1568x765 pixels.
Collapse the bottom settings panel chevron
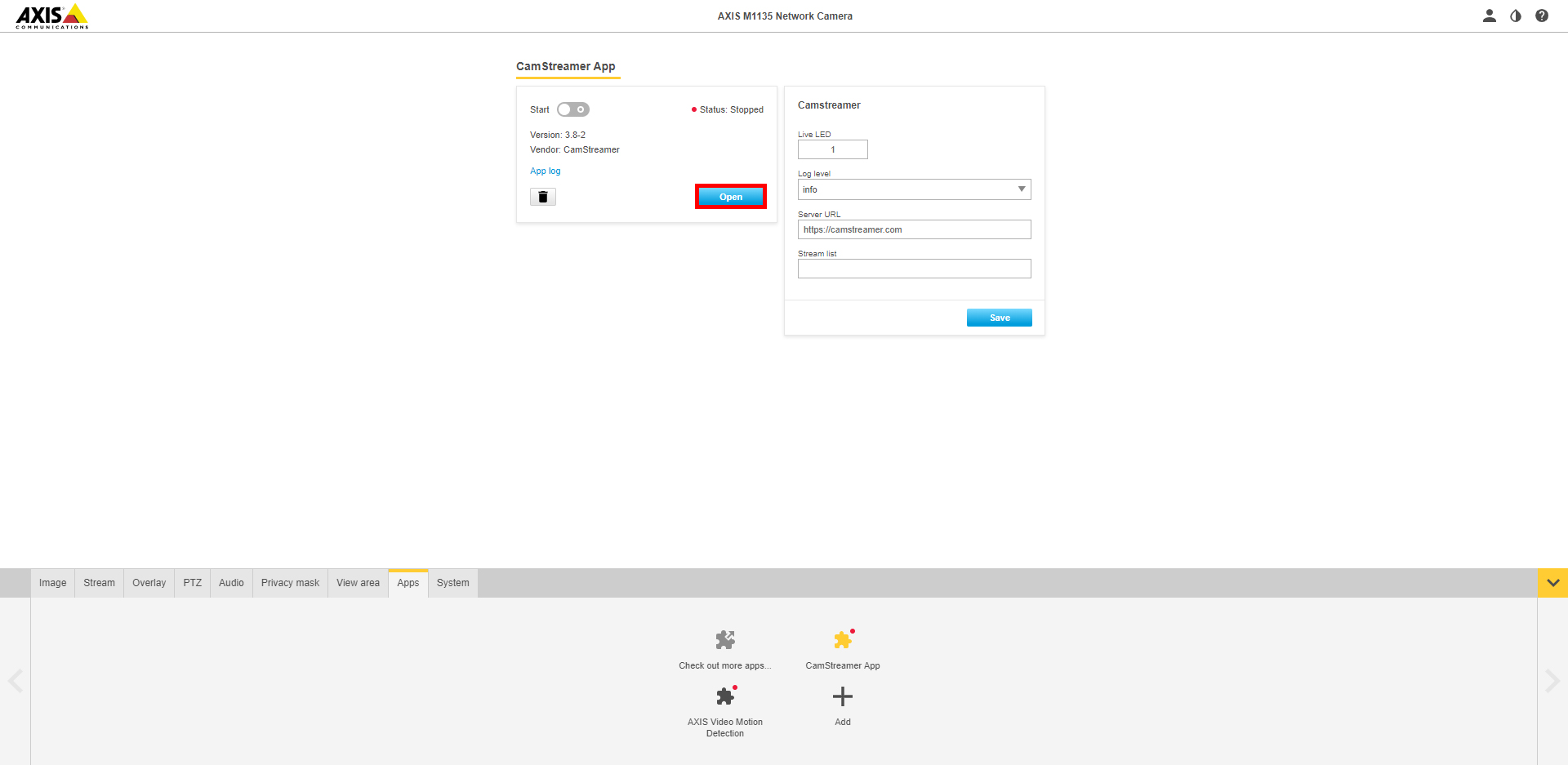1552,583
